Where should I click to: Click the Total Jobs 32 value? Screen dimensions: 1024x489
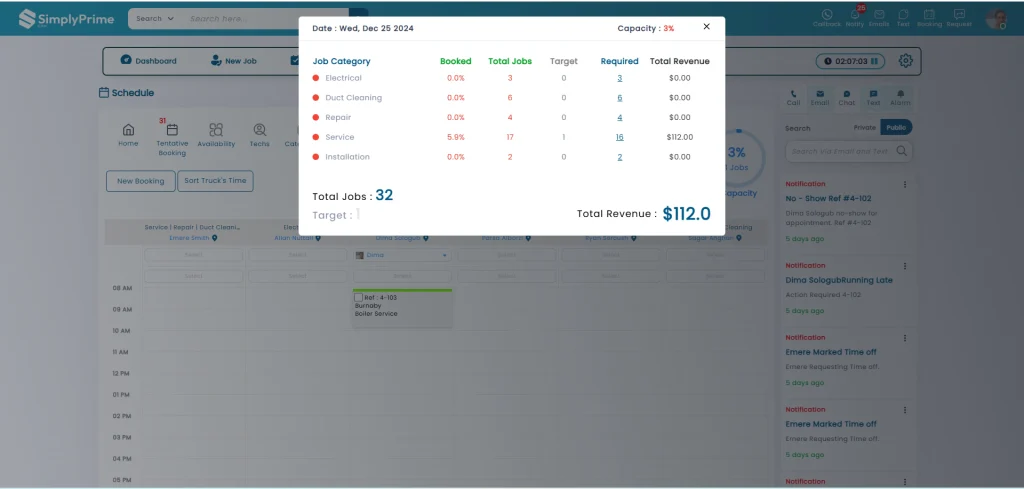point(384,195)
